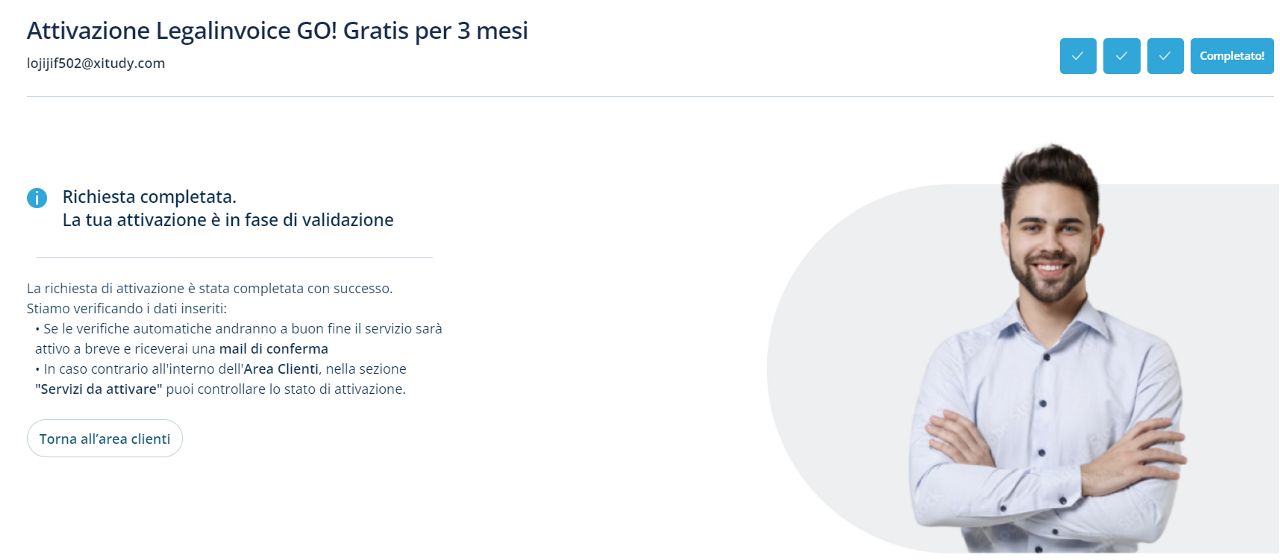Viewport: 1280px width, 560px height.
Task: Click the Attivazione Legalinvoice GO! page title
Action: [x=277, y=31]
